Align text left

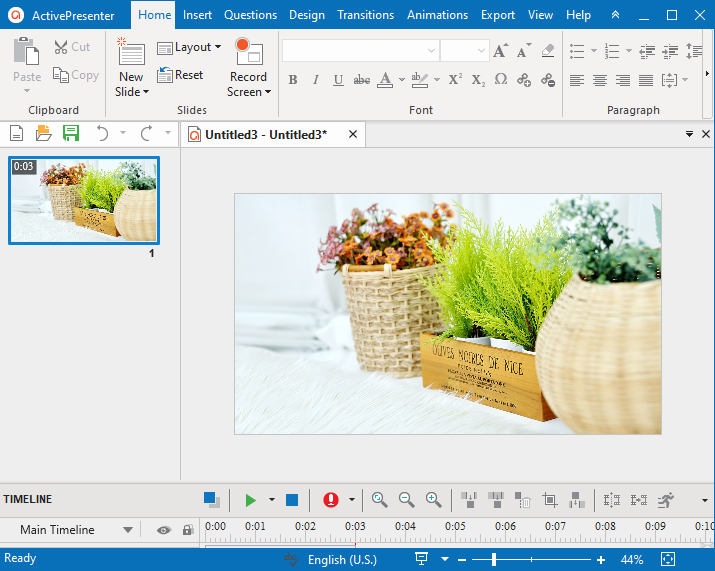click(x=577, y=80)
